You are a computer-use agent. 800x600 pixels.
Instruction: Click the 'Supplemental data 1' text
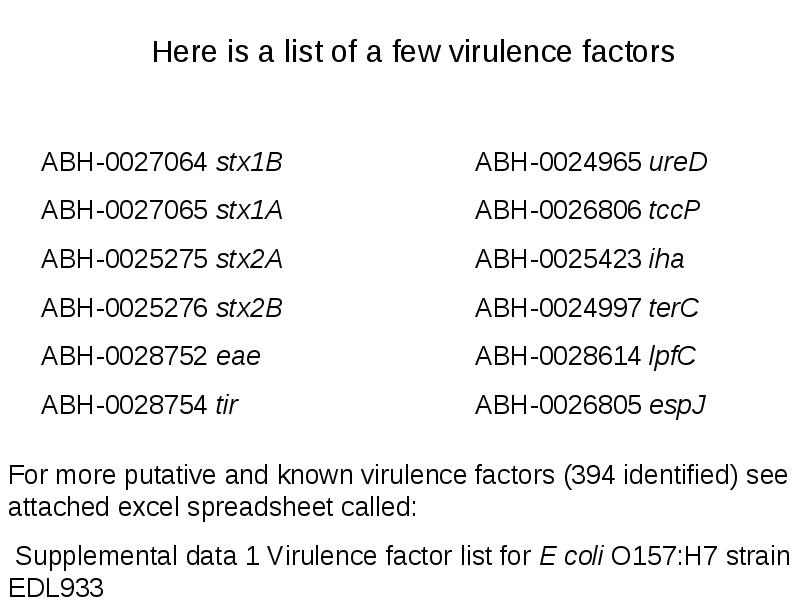click(x=137, y=556)
